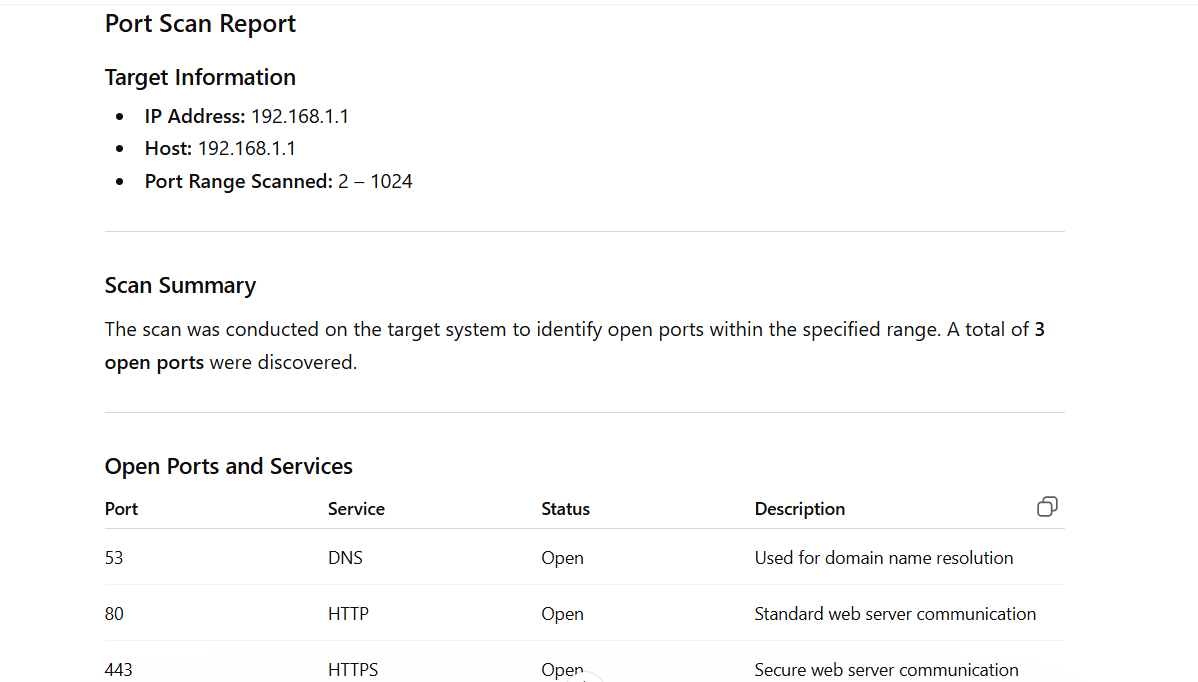Copy the Open Ports table

tap(1047, 507)
